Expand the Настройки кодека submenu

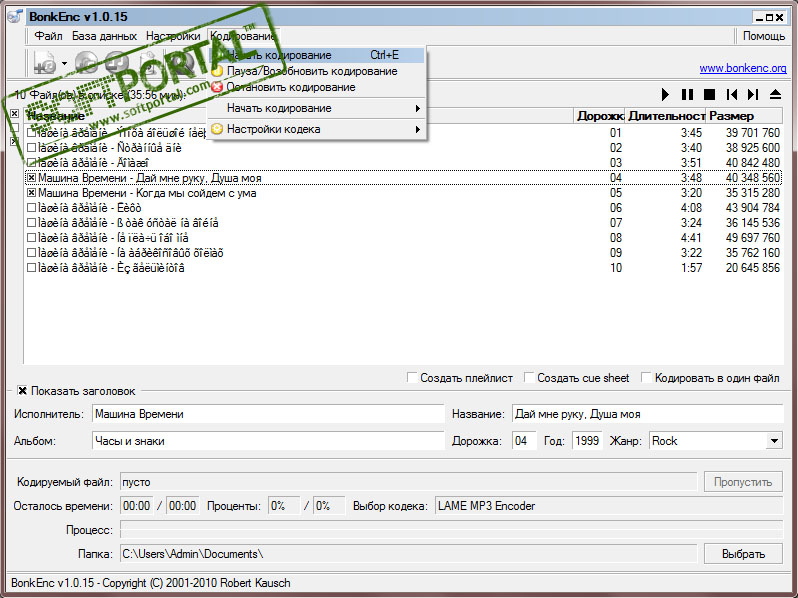pos(317,129)
